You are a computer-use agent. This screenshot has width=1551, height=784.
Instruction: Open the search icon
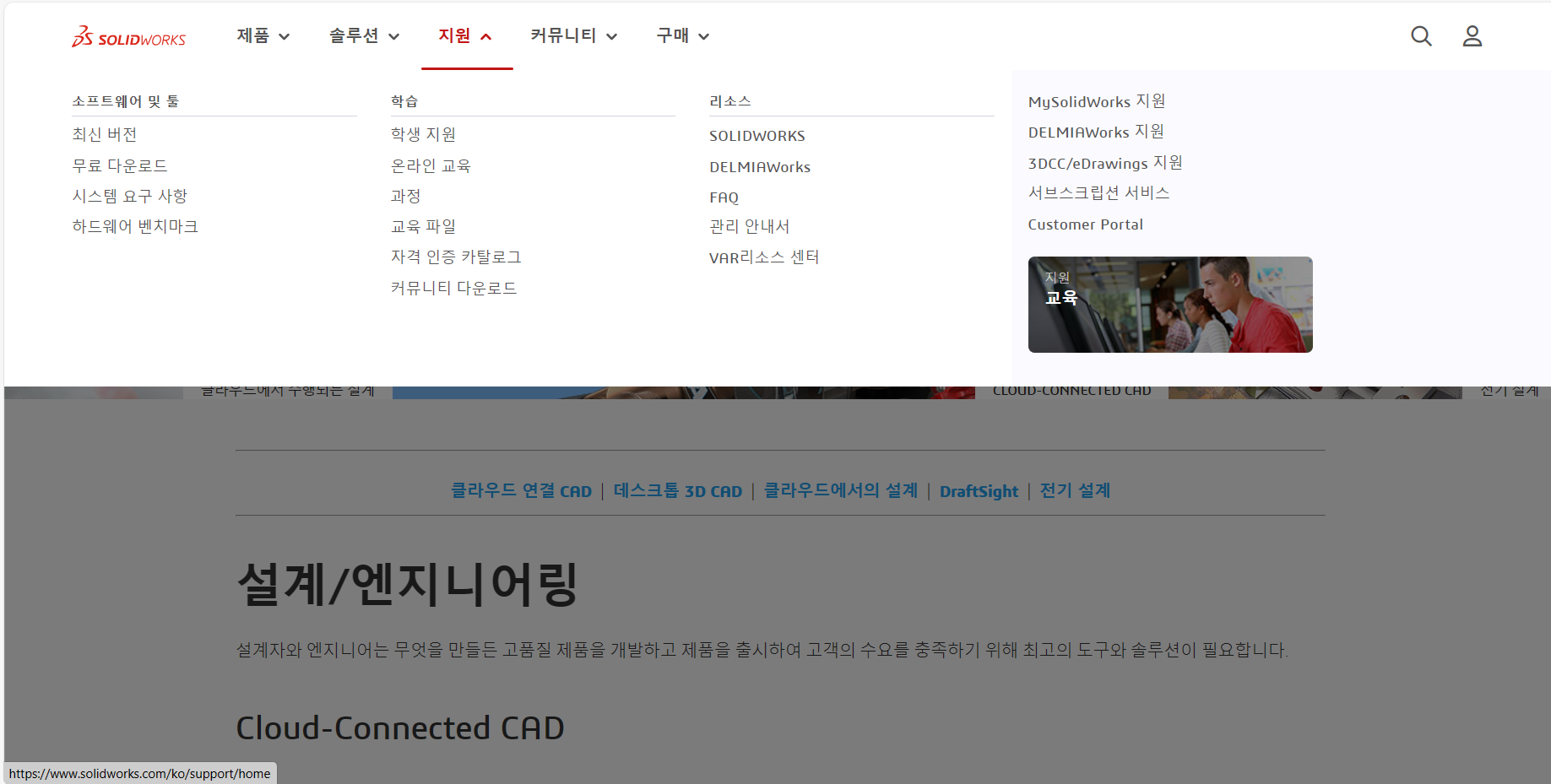tap(1421, 36)
